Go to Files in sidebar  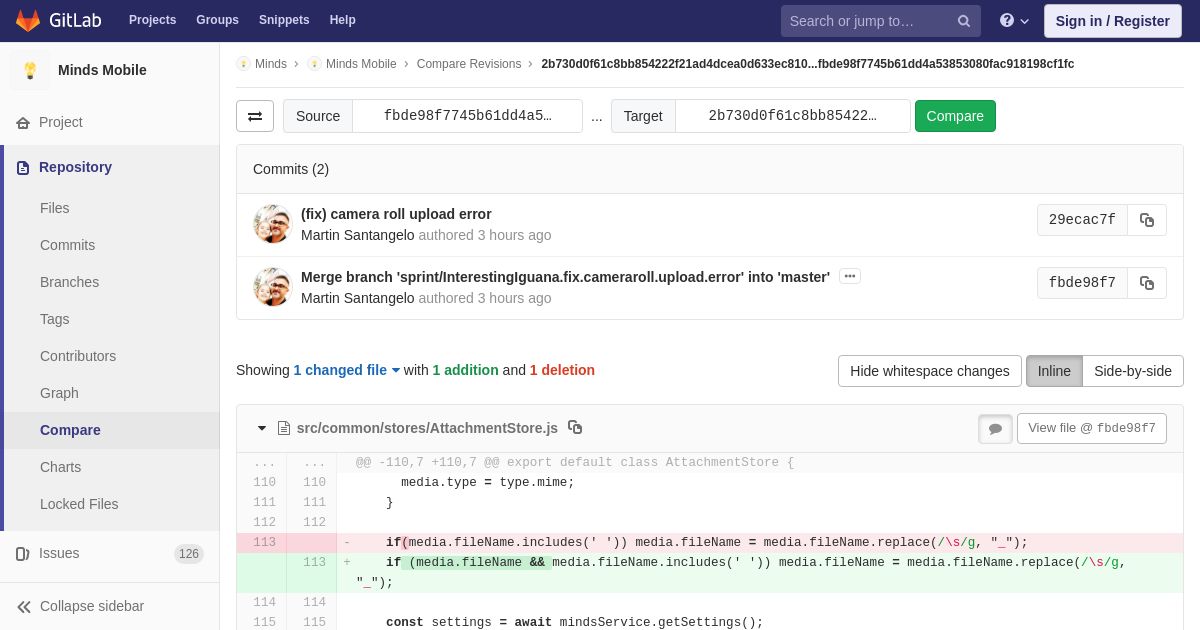[55, 208]
